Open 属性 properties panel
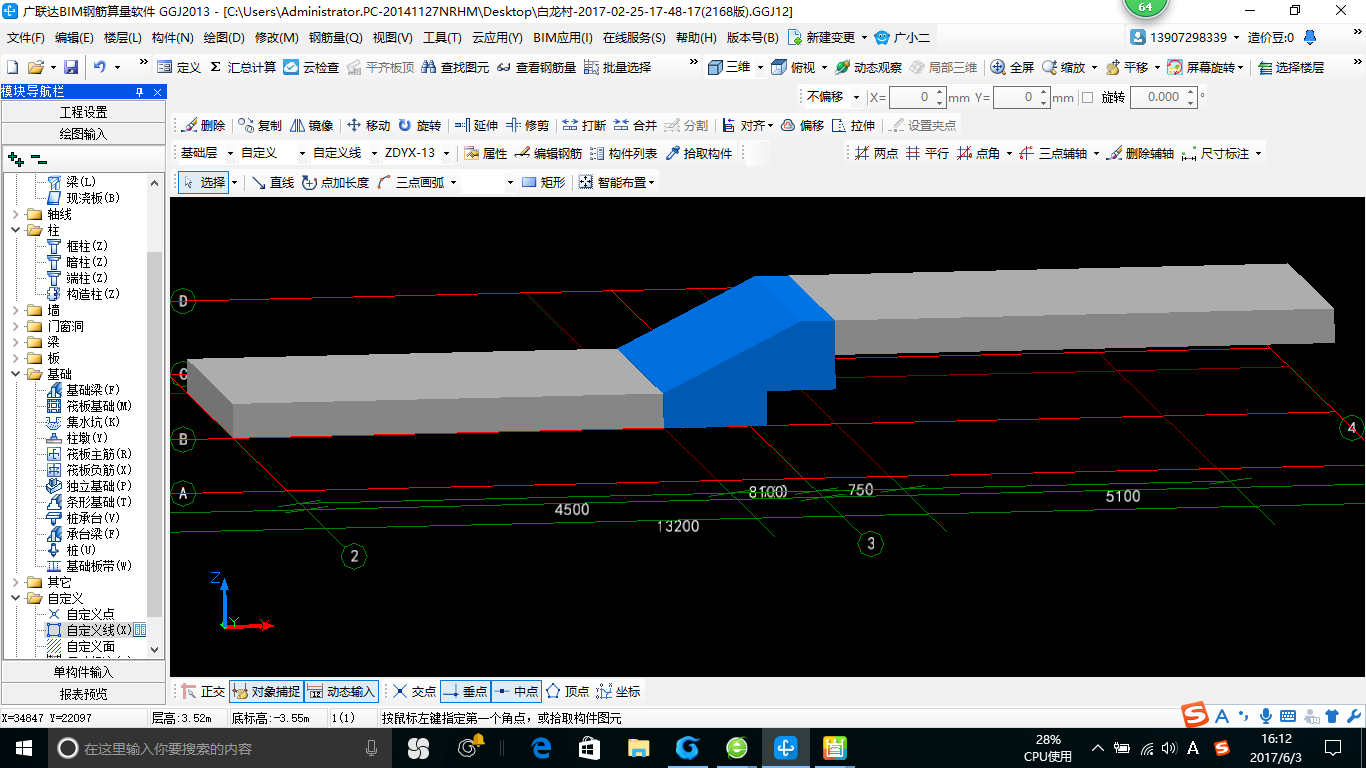1366x768 pixels. point(486,154)
